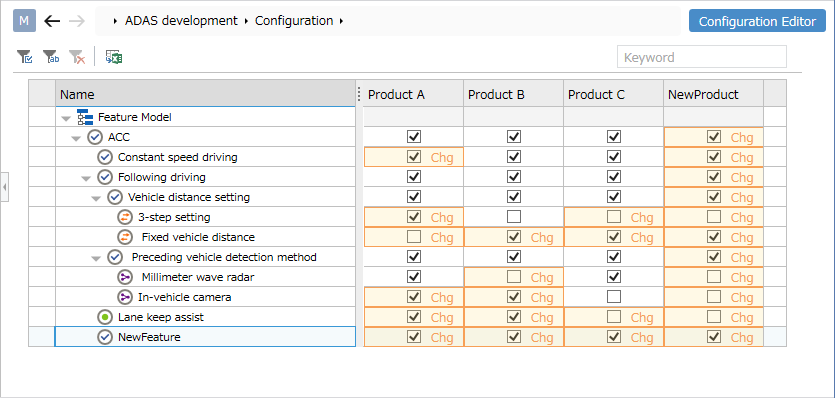Toggle Constant speed driving for Product A

coord(414,157)
